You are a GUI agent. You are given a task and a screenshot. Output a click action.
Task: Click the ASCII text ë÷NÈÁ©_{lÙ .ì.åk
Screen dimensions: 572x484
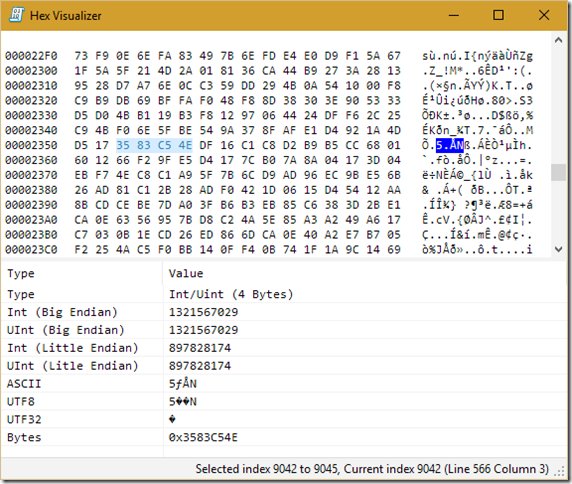[x=478, y=175]
